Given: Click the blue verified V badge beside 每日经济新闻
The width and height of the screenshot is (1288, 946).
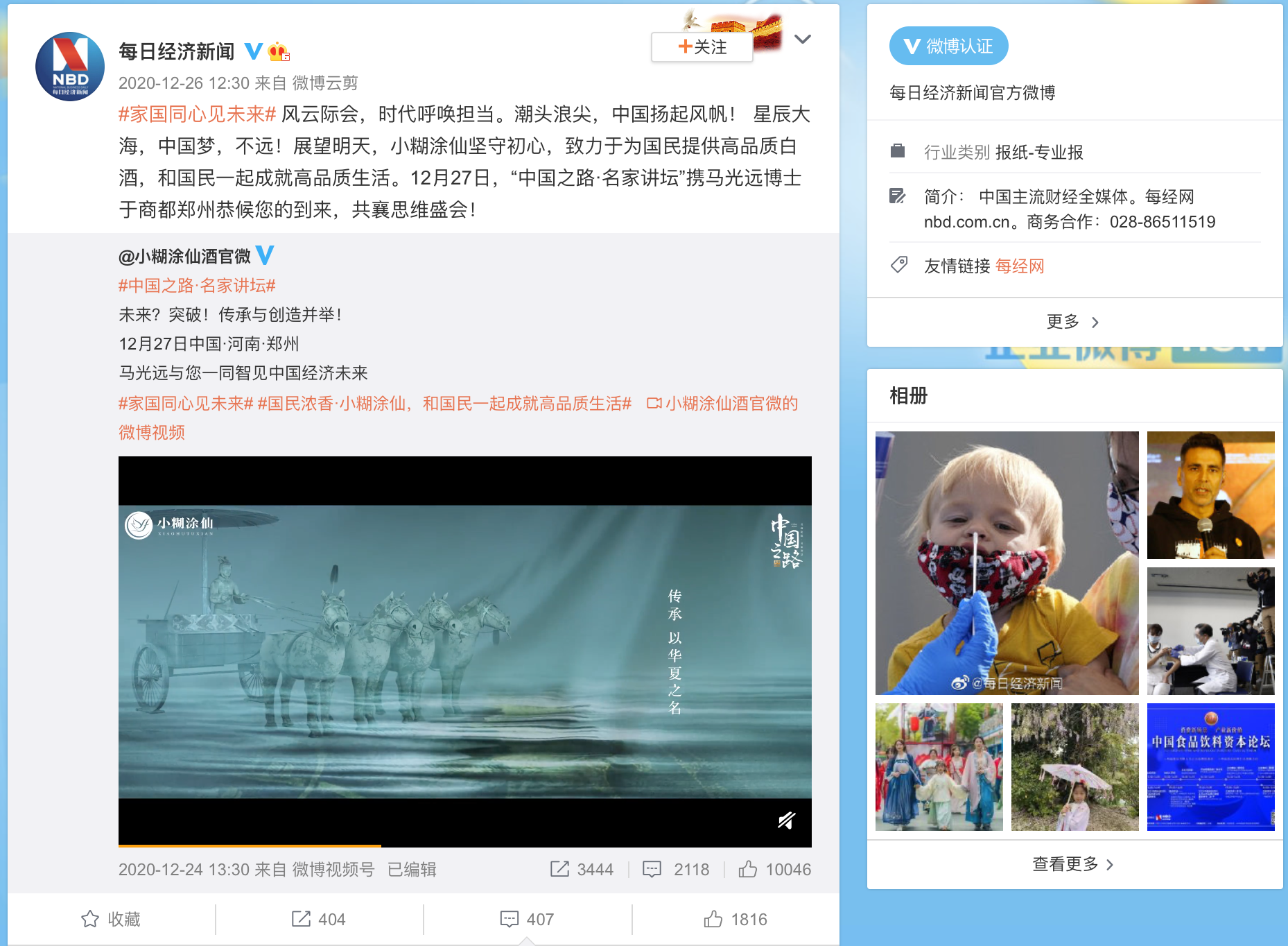Looking at the screenshot, I should coord(254,51).
